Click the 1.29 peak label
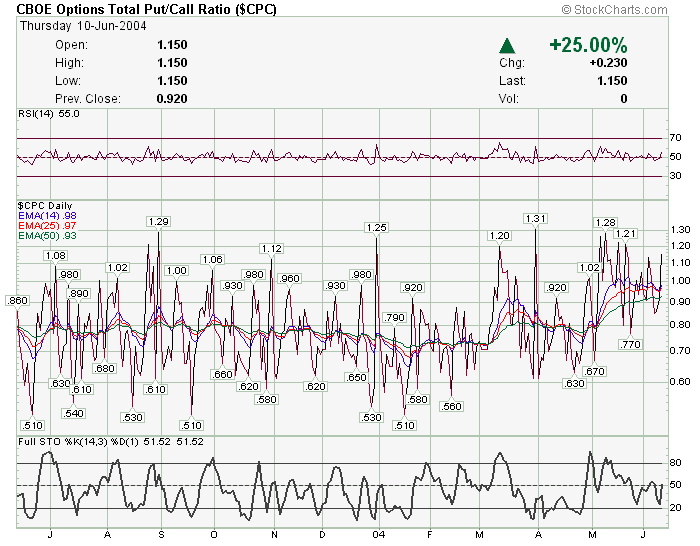700x546 pixels. click(x=158, y=221)
